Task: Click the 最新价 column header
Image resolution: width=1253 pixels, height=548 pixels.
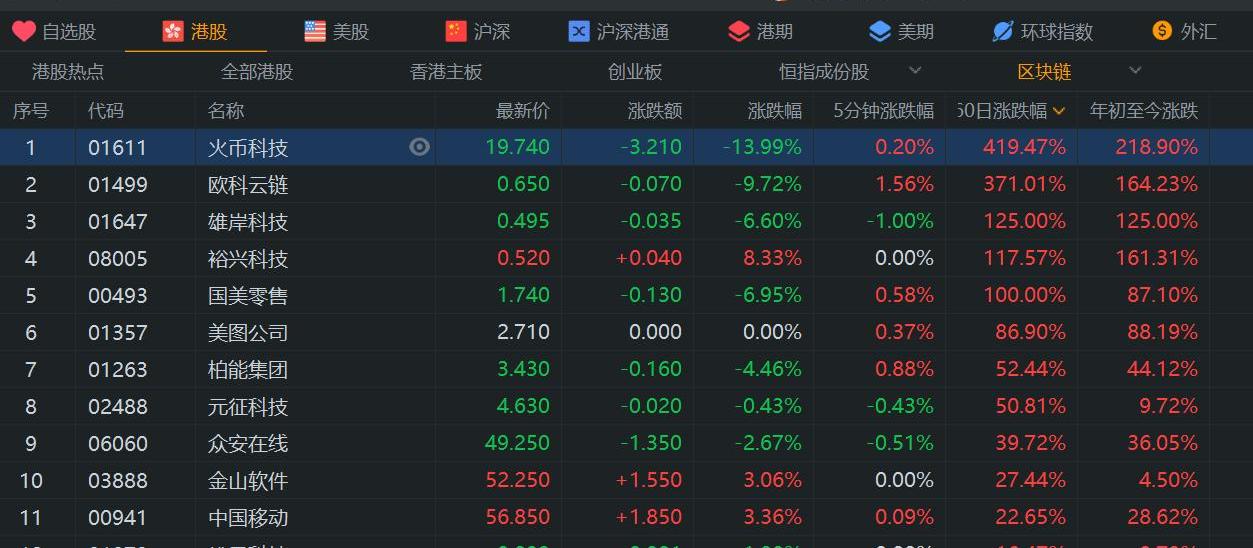Action: 522,111
